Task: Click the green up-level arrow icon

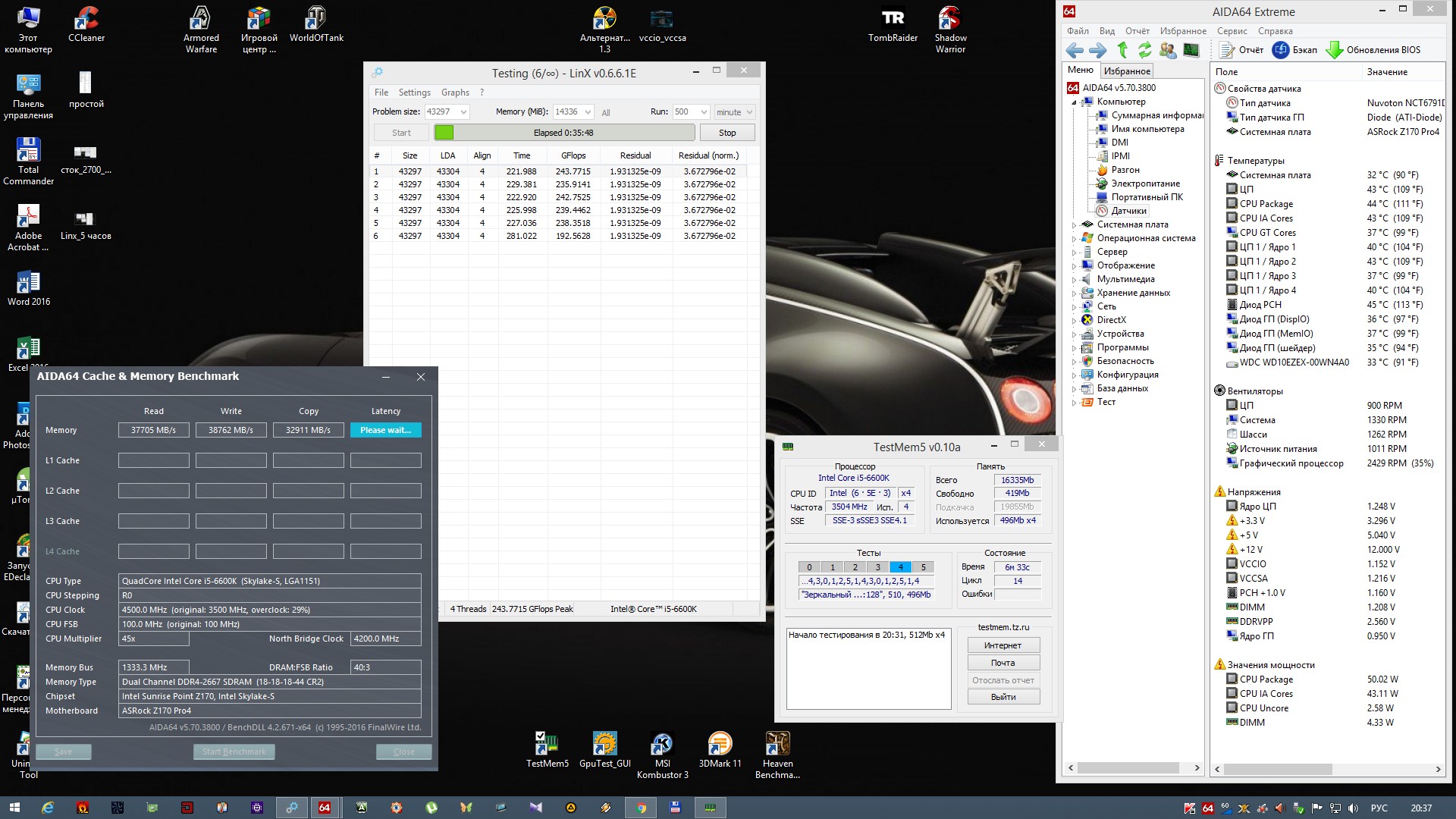Action: pyautogui.click(x=1122, y=50)
